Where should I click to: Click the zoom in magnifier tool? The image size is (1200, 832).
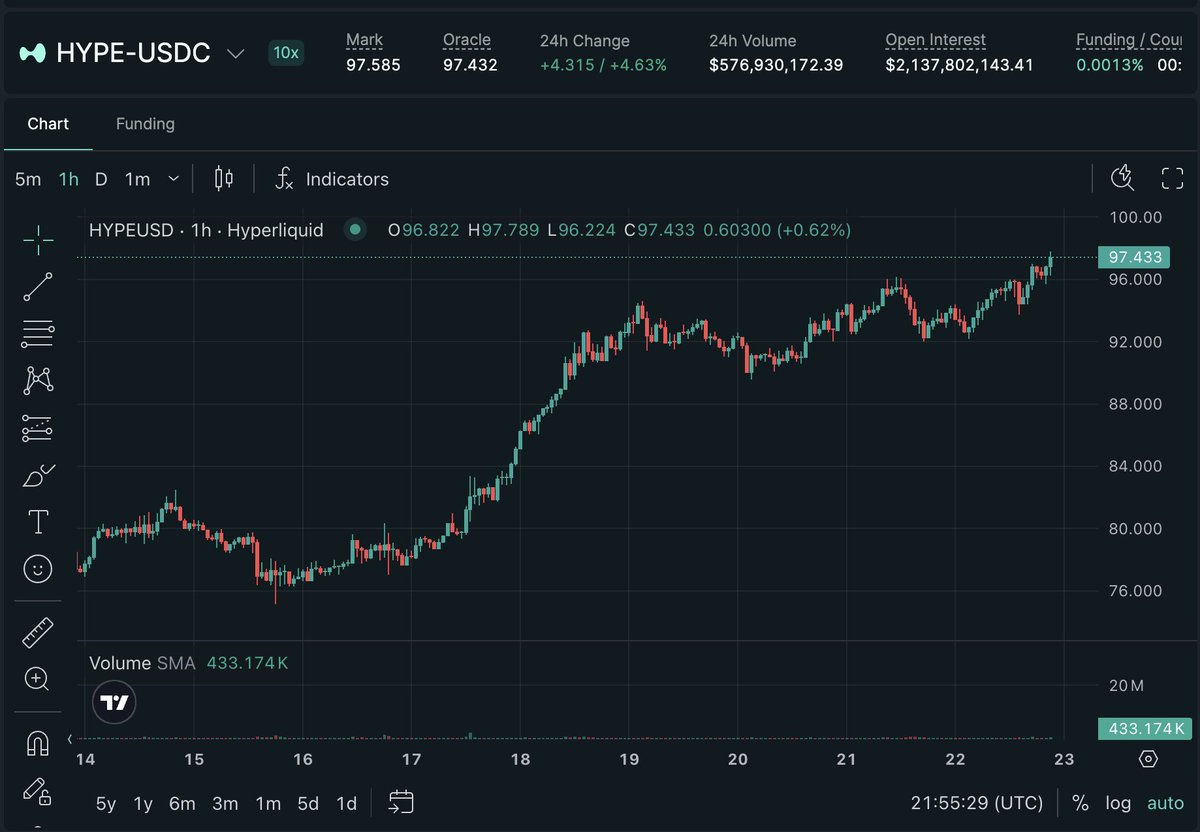(38, 679)
